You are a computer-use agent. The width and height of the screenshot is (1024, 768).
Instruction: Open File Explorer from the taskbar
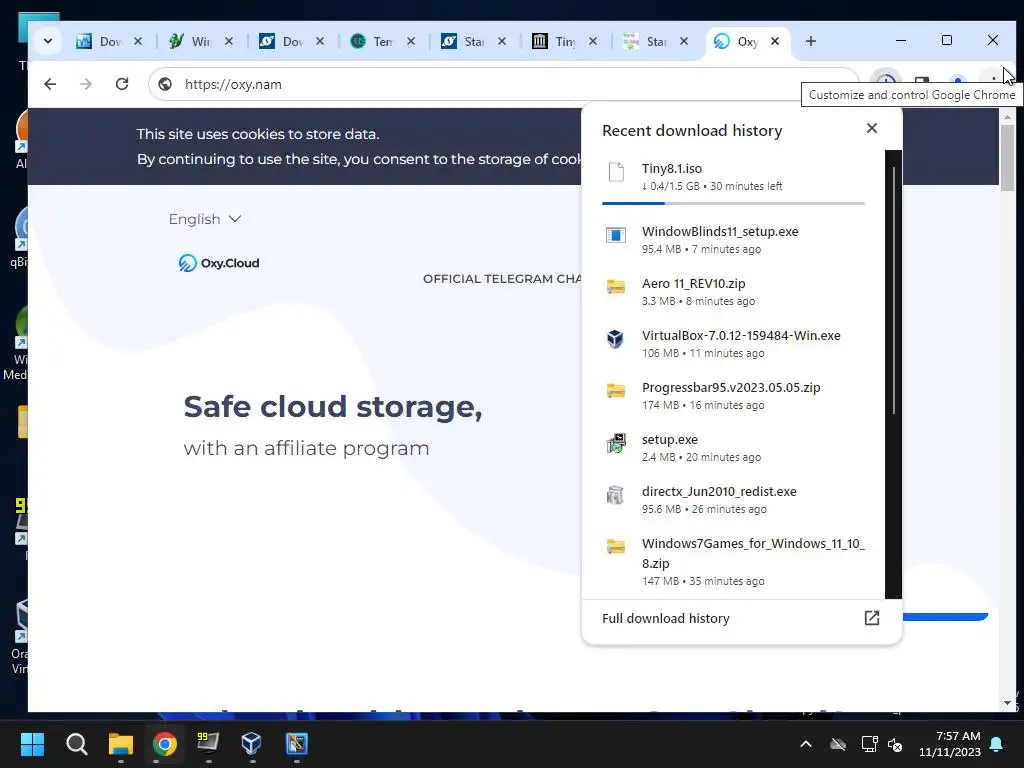click(x=121, y=744)
